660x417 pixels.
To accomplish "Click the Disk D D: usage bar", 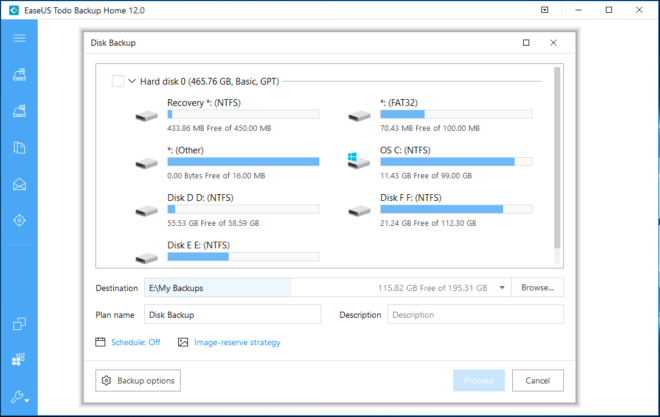I will pyautogui.click(x=243, y=209).
